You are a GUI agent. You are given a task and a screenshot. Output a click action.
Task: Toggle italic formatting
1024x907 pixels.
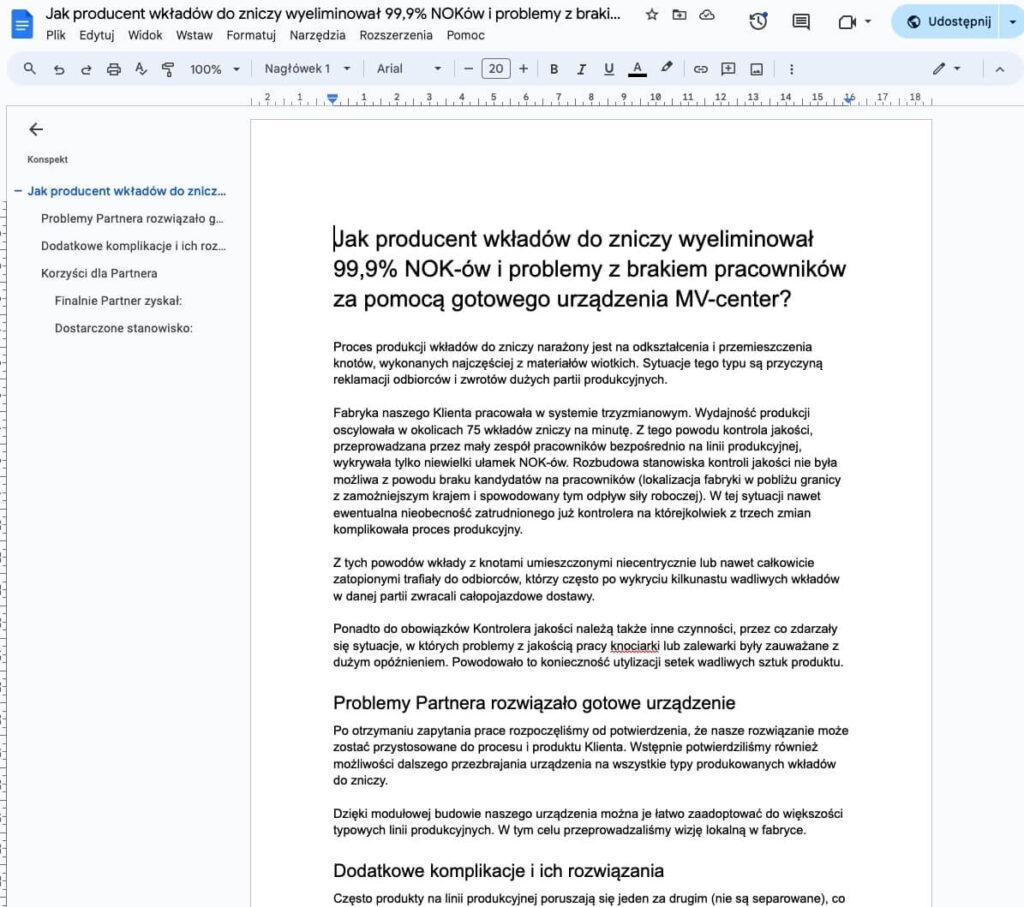(582, 68)
